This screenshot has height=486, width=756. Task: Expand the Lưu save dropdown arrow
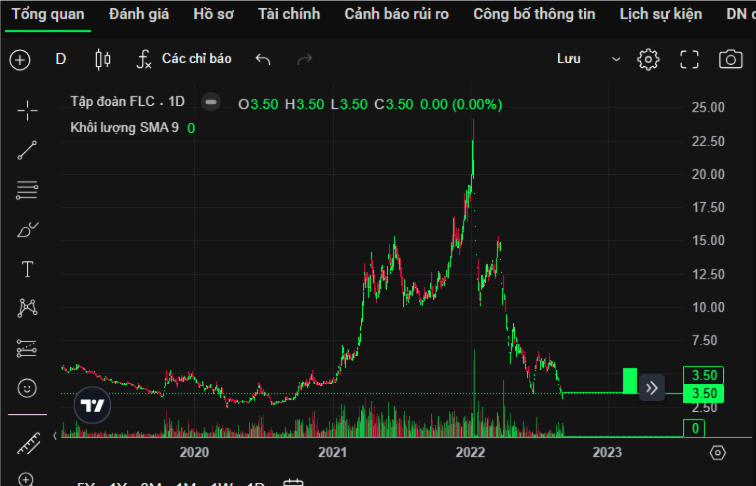(x=616, y=59)
